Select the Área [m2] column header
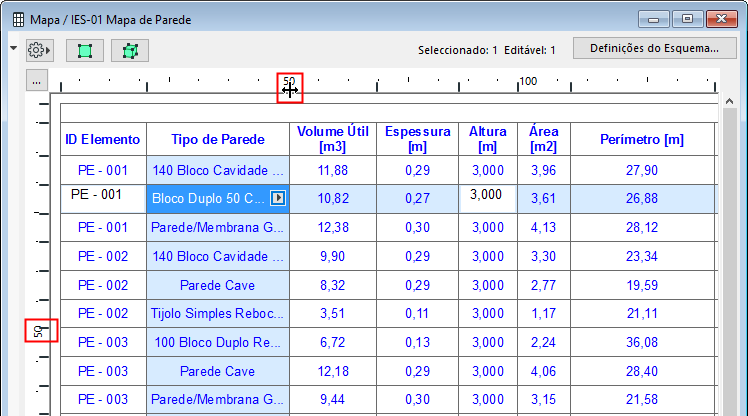Screen dimensions: 748x416 [544, 139]
